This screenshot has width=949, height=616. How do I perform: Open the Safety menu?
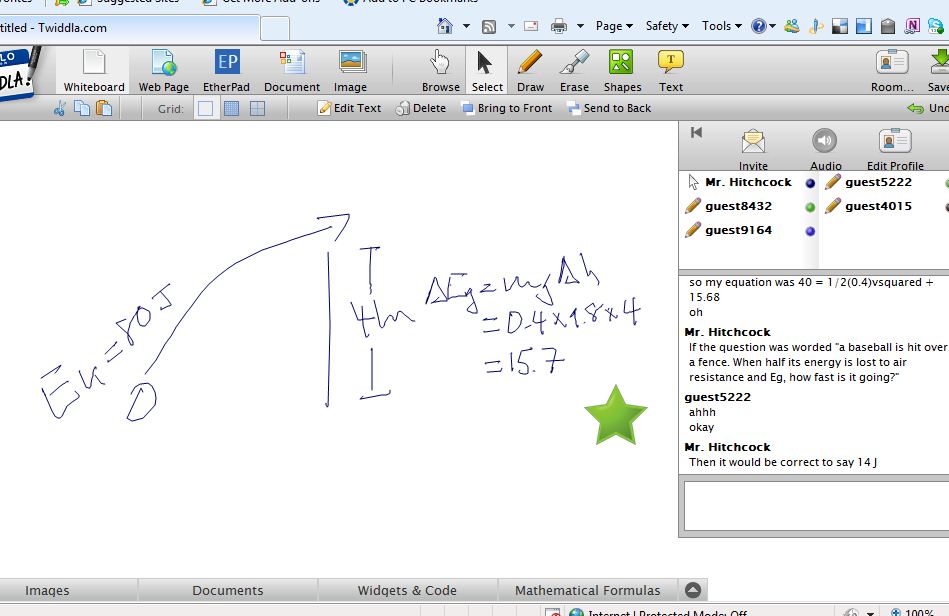click(x=667, y=26)
